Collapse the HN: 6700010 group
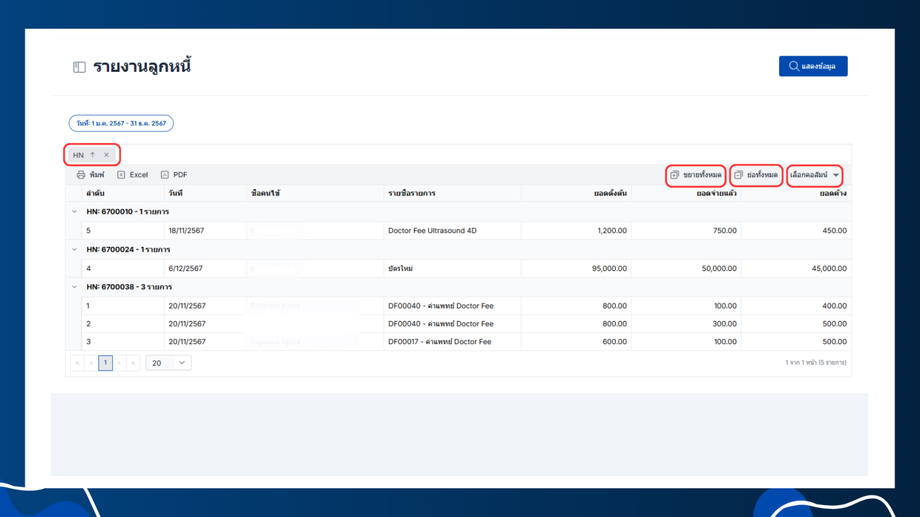The image size is (920, 517). [x=74, y=212]
